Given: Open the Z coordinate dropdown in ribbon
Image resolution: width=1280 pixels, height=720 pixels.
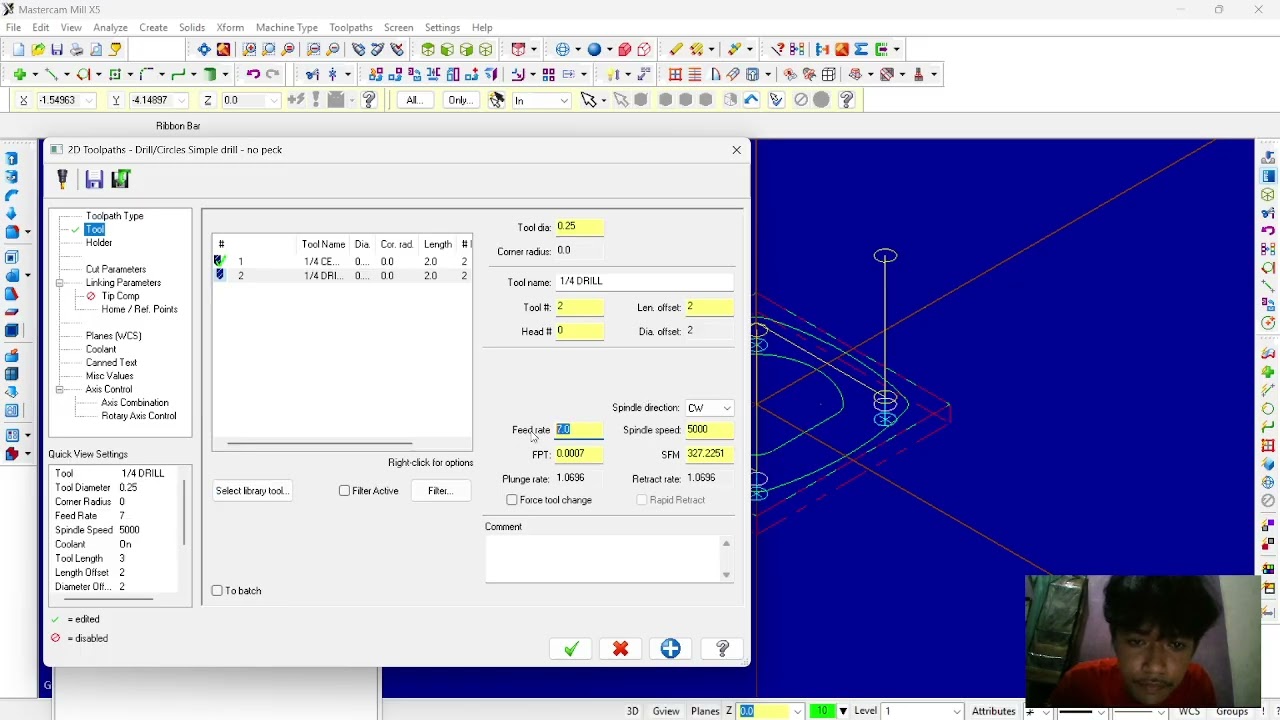Looking at the screenshot, I should click(275, 100).
